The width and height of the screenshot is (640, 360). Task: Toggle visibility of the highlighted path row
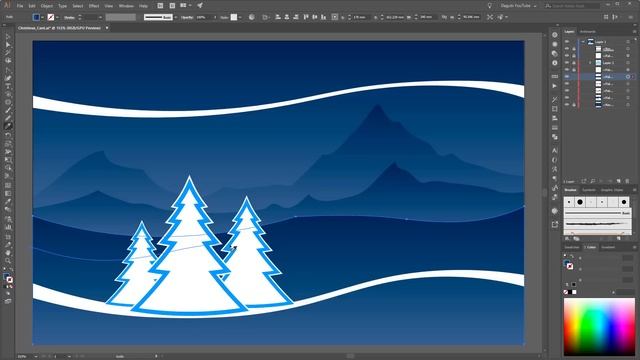click(x=567, y=77)
